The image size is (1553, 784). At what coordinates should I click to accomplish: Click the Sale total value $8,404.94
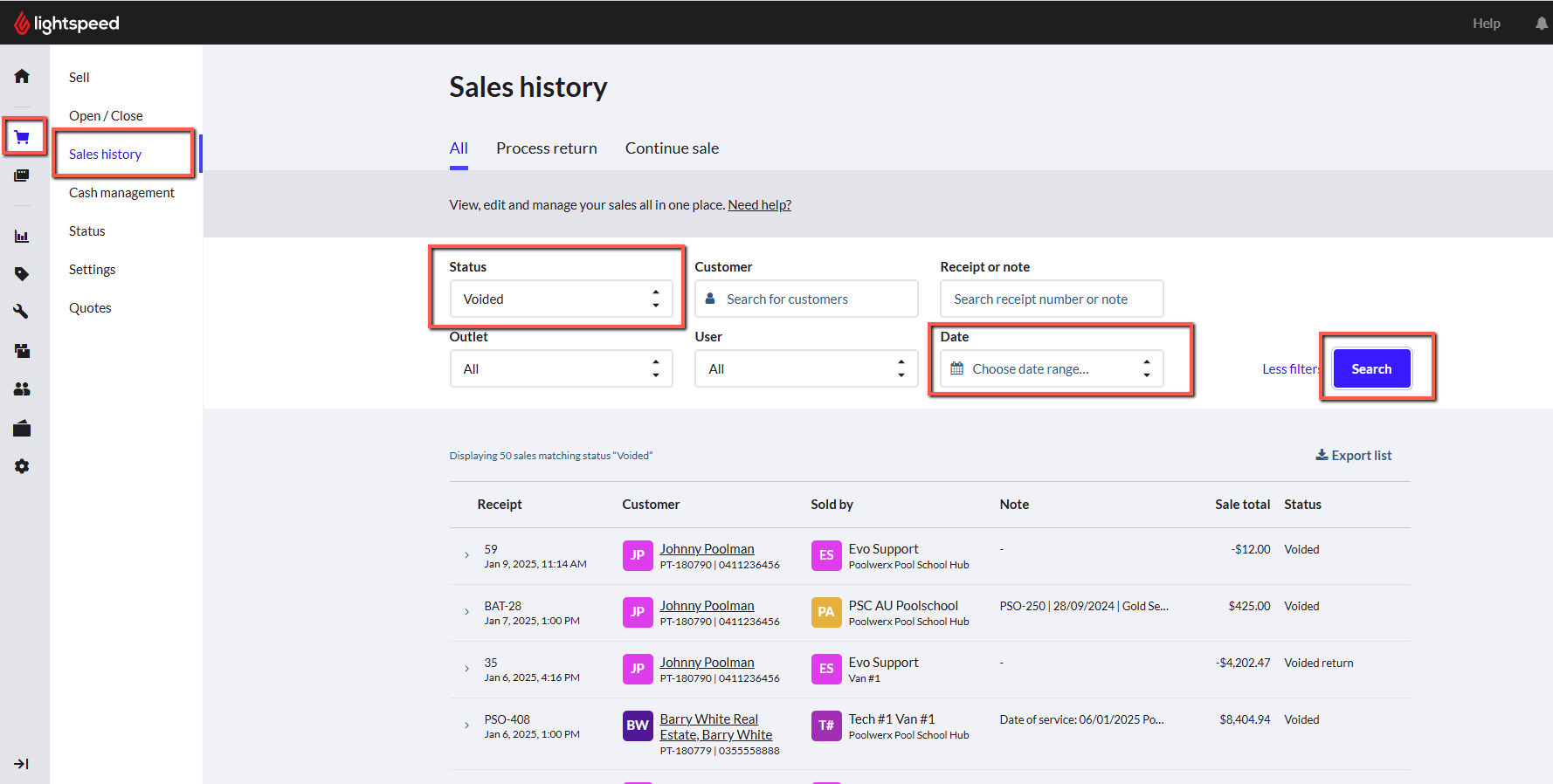1245,720
